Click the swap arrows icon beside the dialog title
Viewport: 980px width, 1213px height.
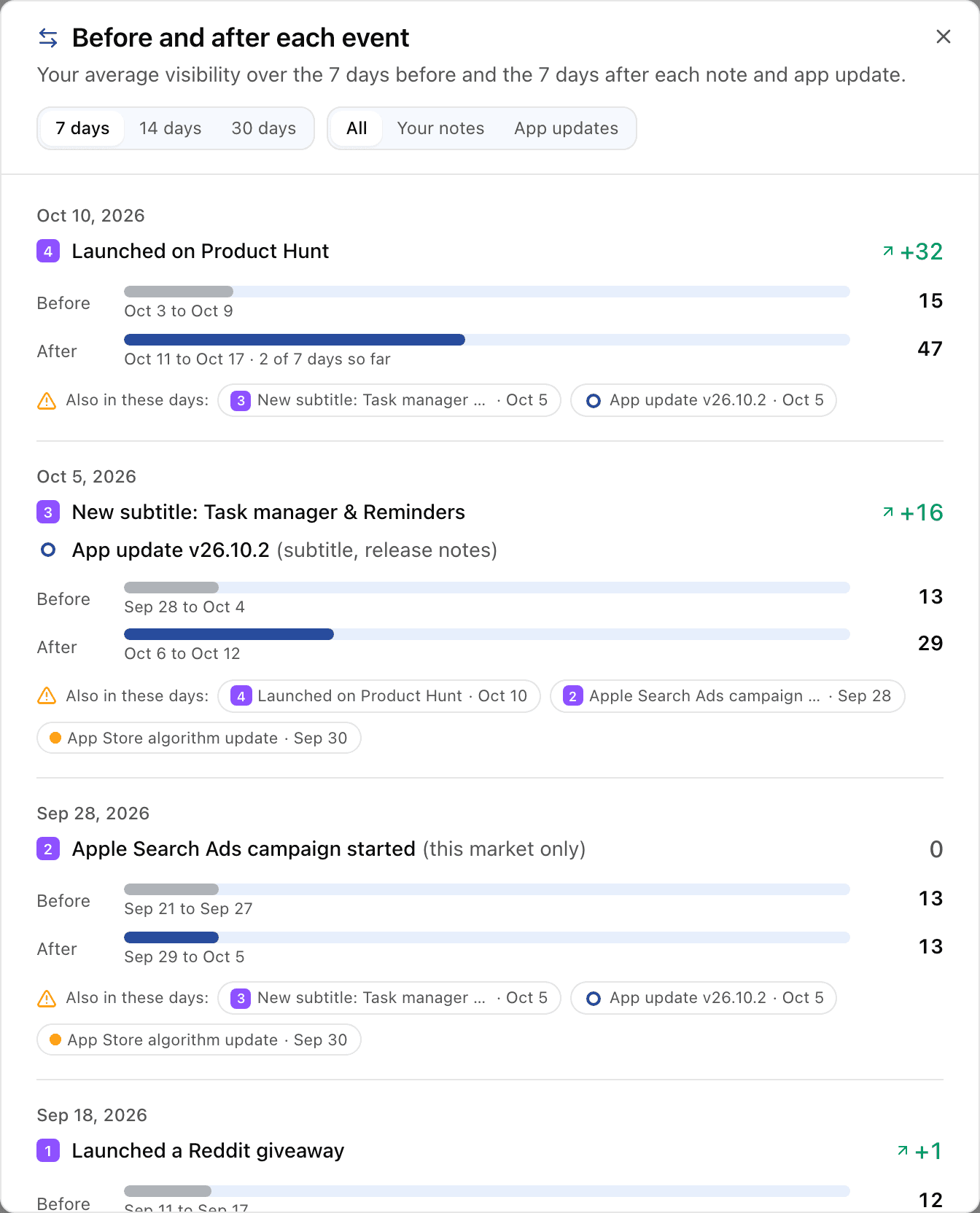pos(48,37)
